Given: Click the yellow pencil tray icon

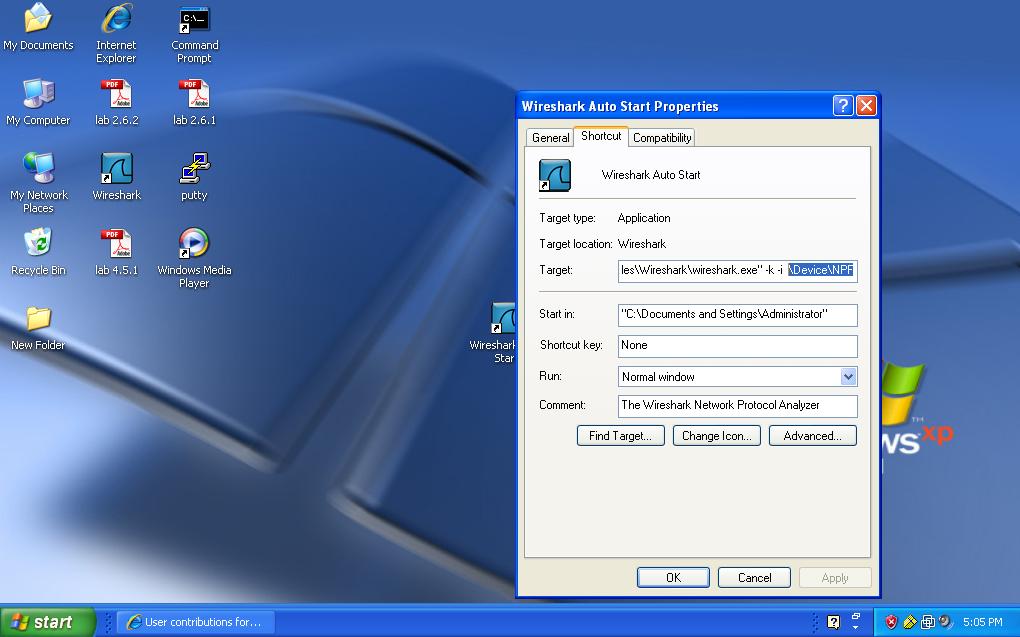Looking at the screenshot, I should point(909,622).
